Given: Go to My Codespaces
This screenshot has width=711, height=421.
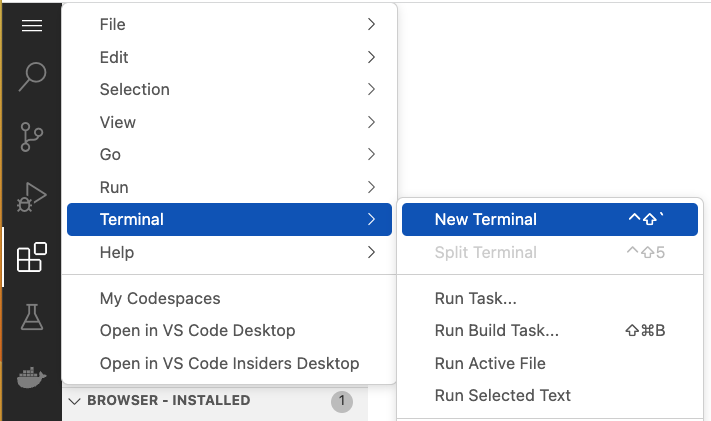Looking at the screenshot, I should tap(160, 298).
